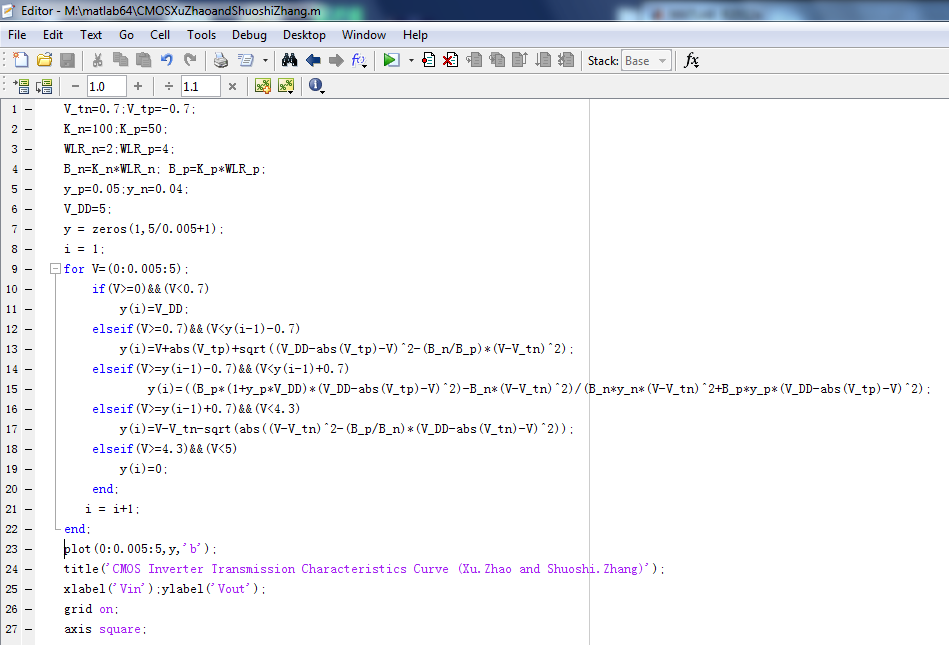Run the script with the green Run arrow
The image size is (949, 645).
pos(391,60)
